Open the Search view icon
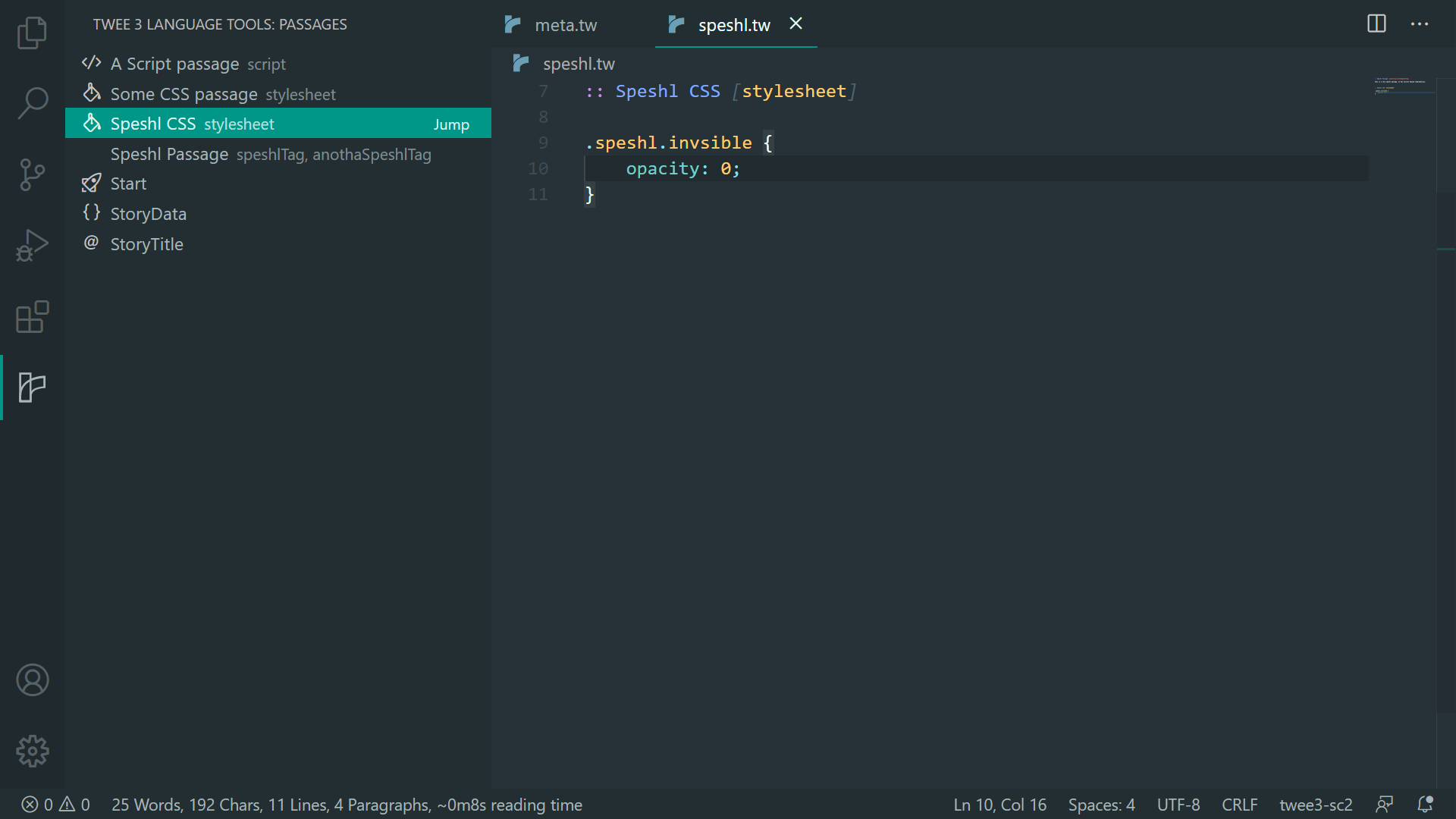1456x819 pixels. [x=32, y=102]
